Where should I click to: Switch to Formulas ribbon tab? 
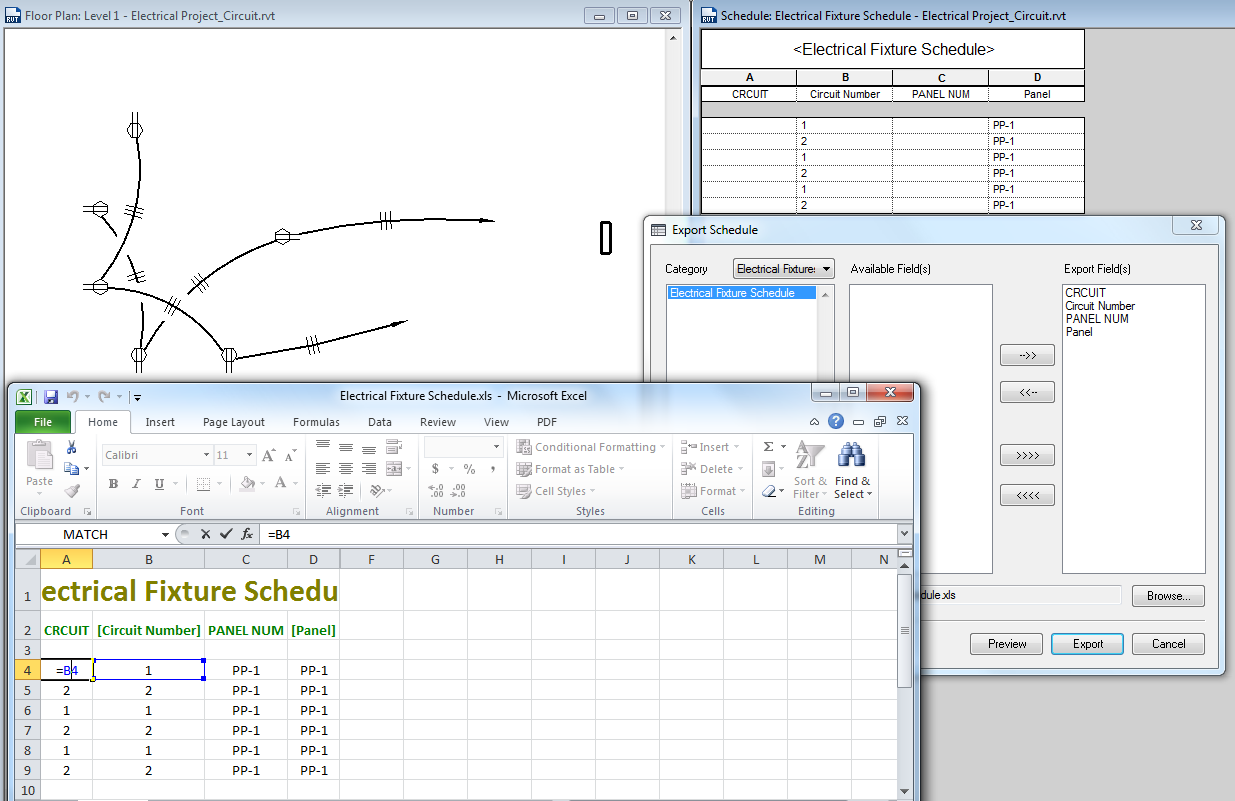point(316,422)
